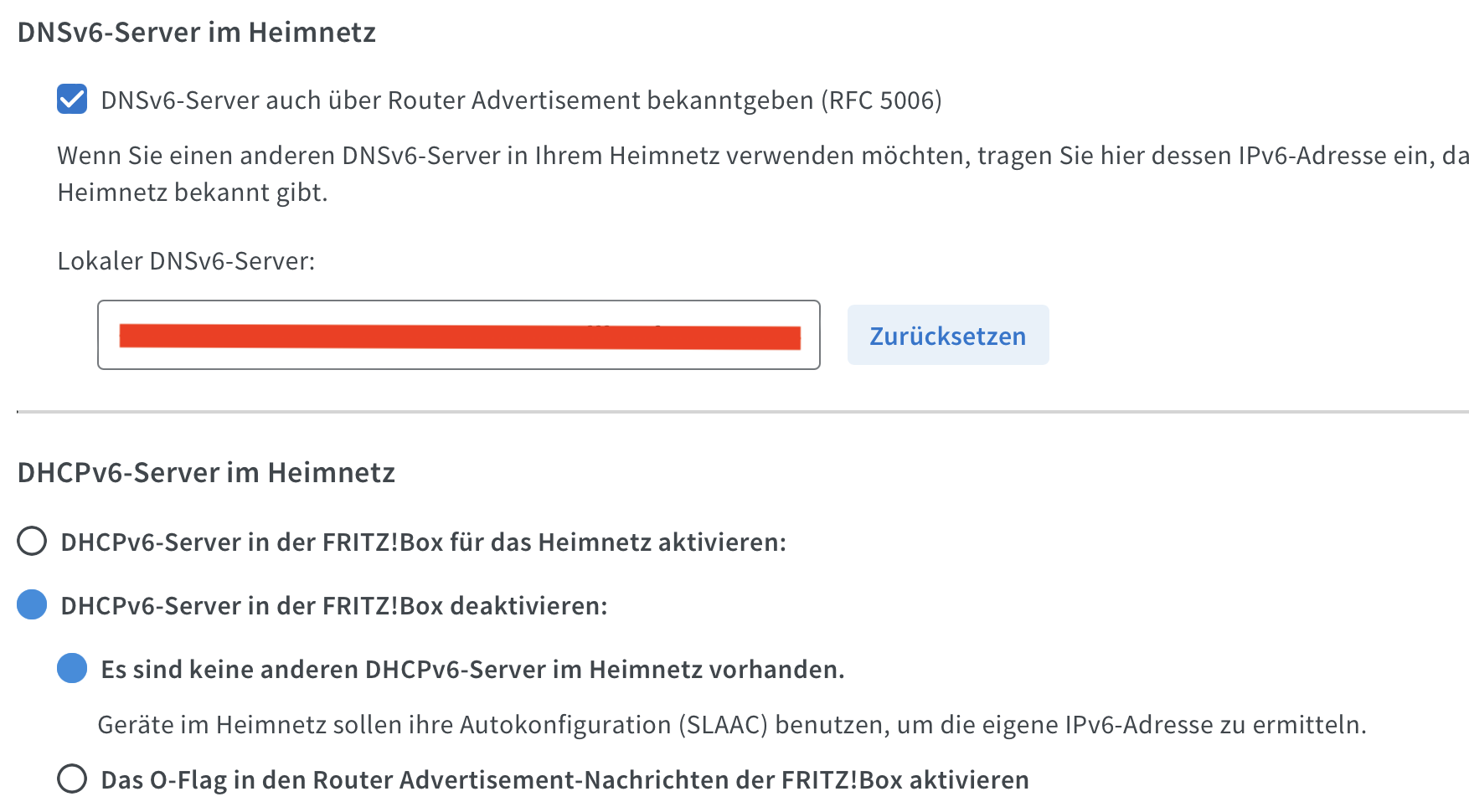Image resolution: width=1469 pixels, height=812 pixels.
Task: Select radio 'DHCPv6-Server in der FRITZ!Box deaktivieren'
Action: pyautogui.click(x=32, y=605)
